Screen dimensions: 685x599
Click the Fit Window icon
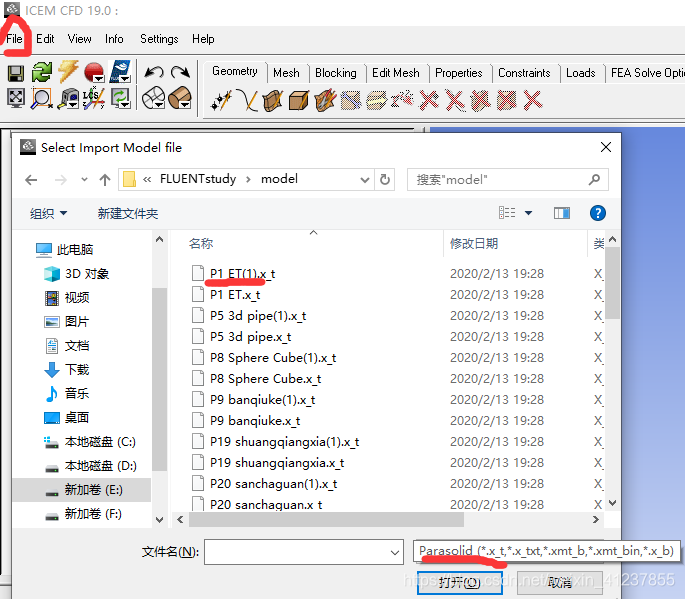pos(16,98)
